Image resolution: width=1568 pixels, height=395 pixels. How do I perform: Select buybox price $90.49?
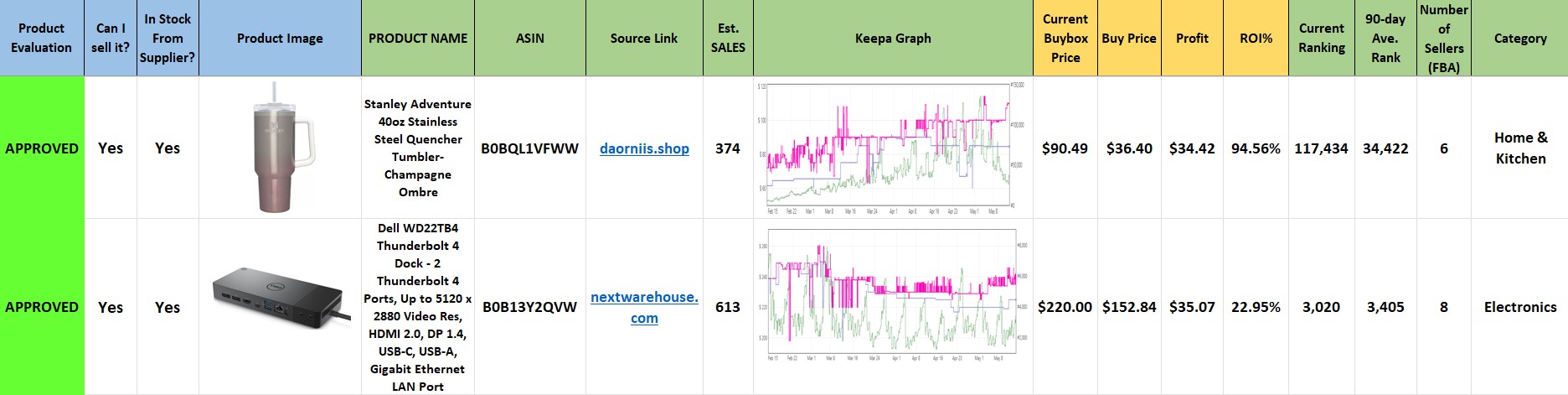click(x=1065, y=148)
